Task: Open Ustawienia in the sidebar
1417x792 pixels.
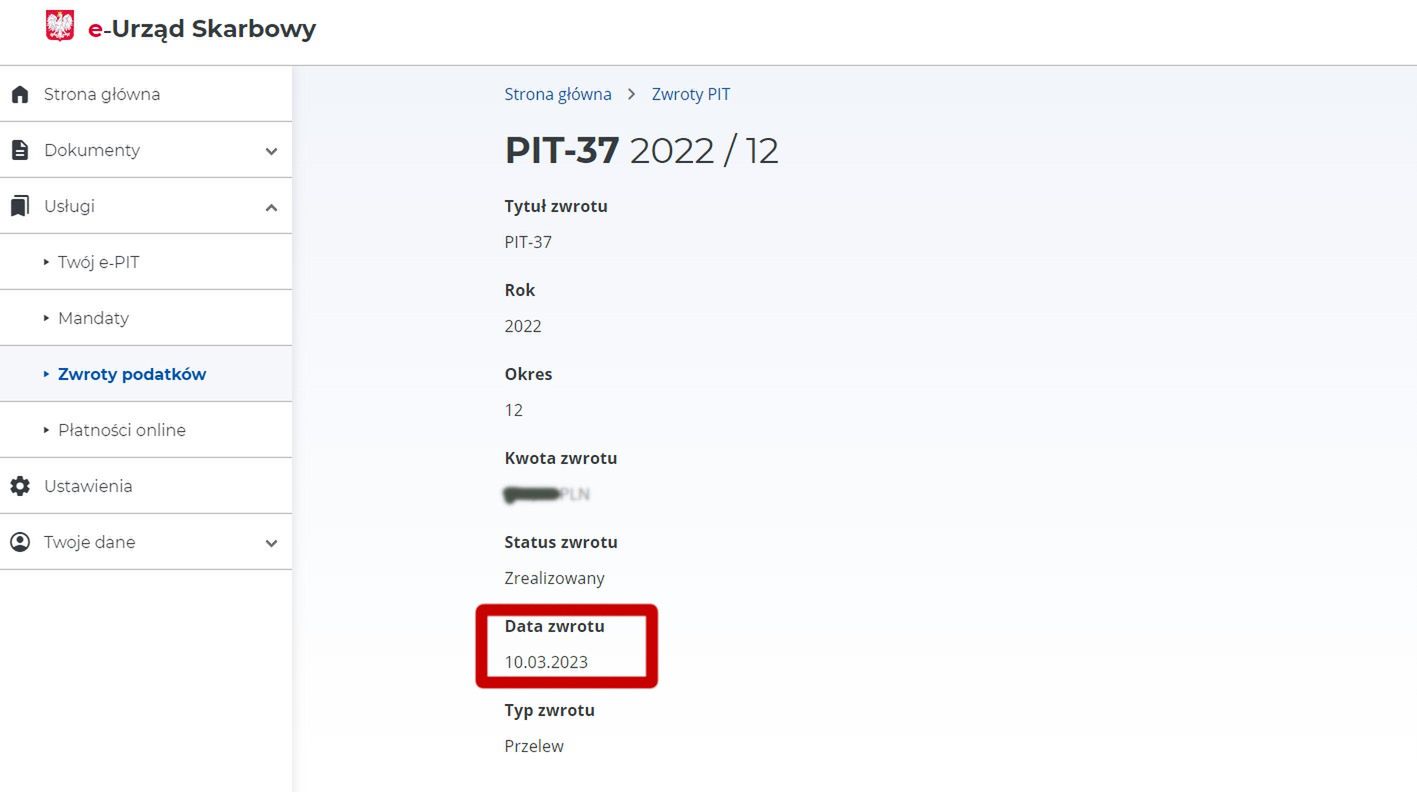Action: 146,486
